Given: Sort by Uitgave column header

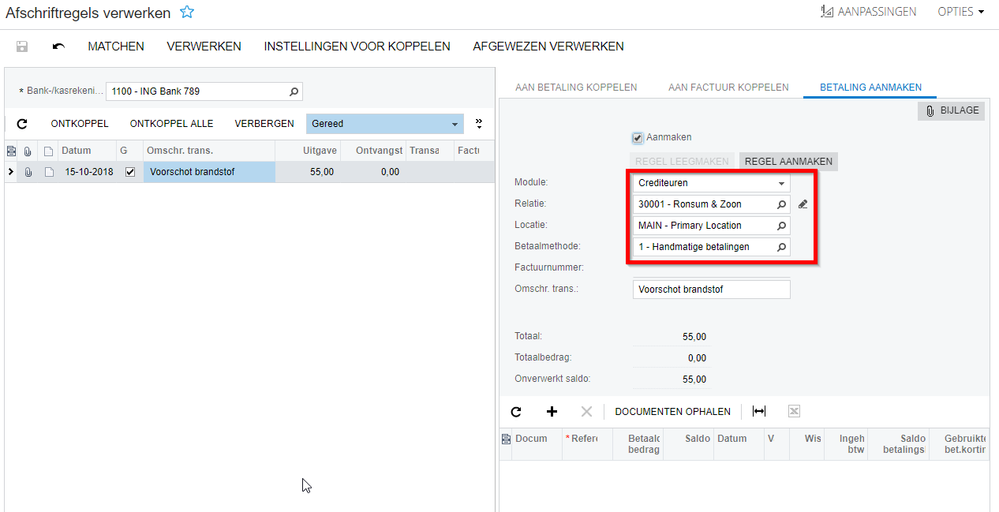Looking at the screenshot, I should coord(307,151).
